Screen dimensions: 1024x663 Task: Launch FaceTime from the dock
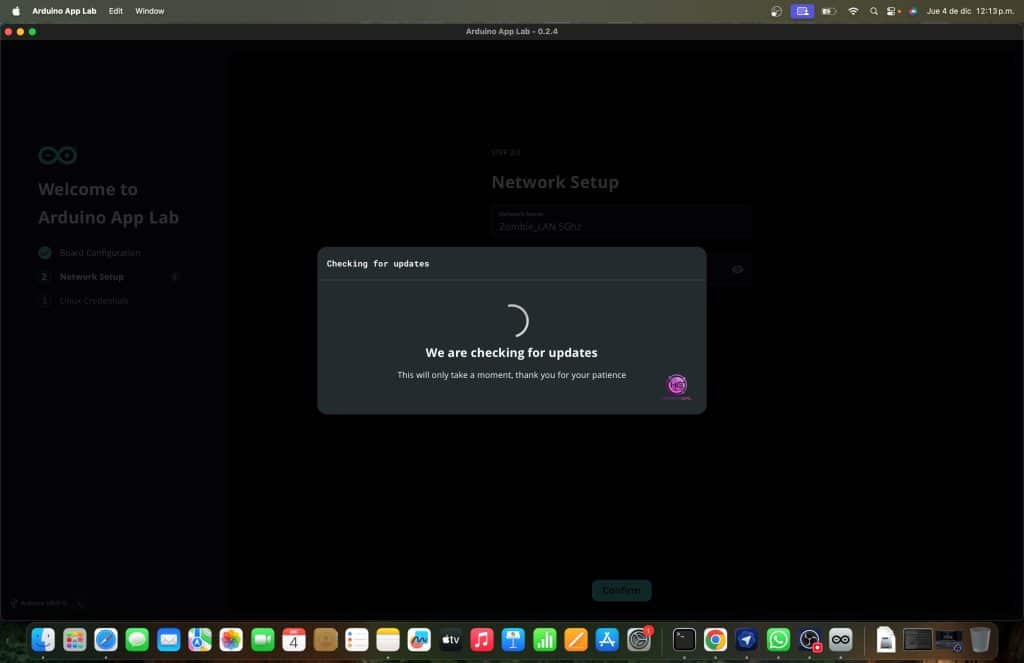point(263,639)
